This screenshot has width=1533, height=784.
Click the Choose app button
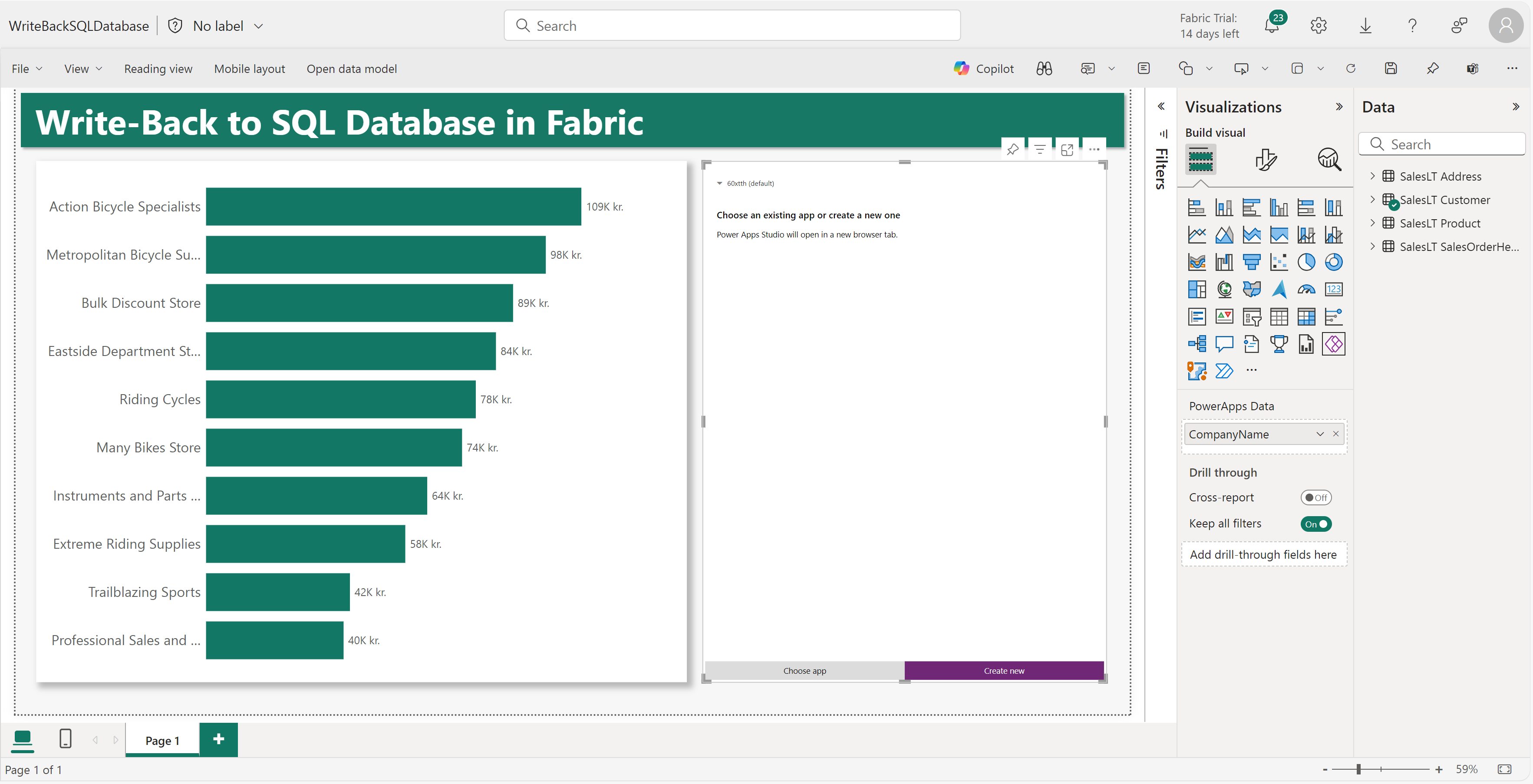coord(804,670)
